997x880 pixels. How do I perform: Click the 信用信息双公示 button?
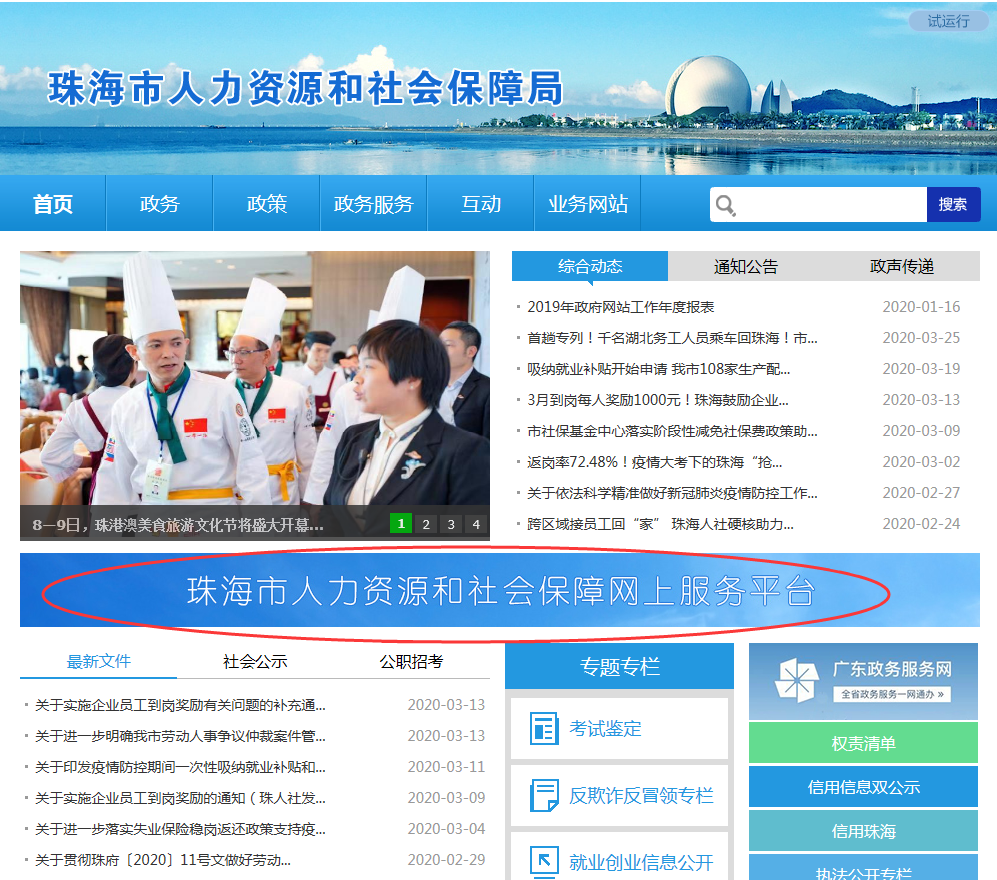[863, 787]
